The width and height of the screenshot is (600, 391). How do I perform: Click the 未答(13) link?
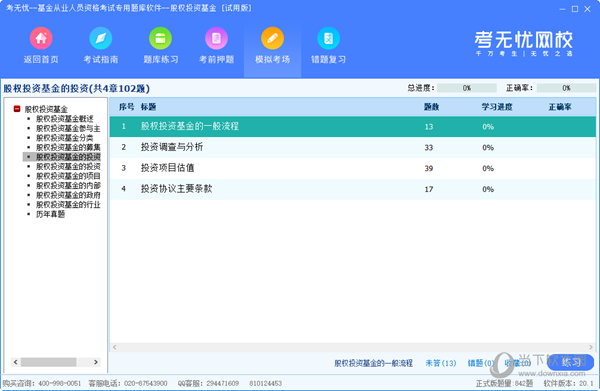[441, 363]
